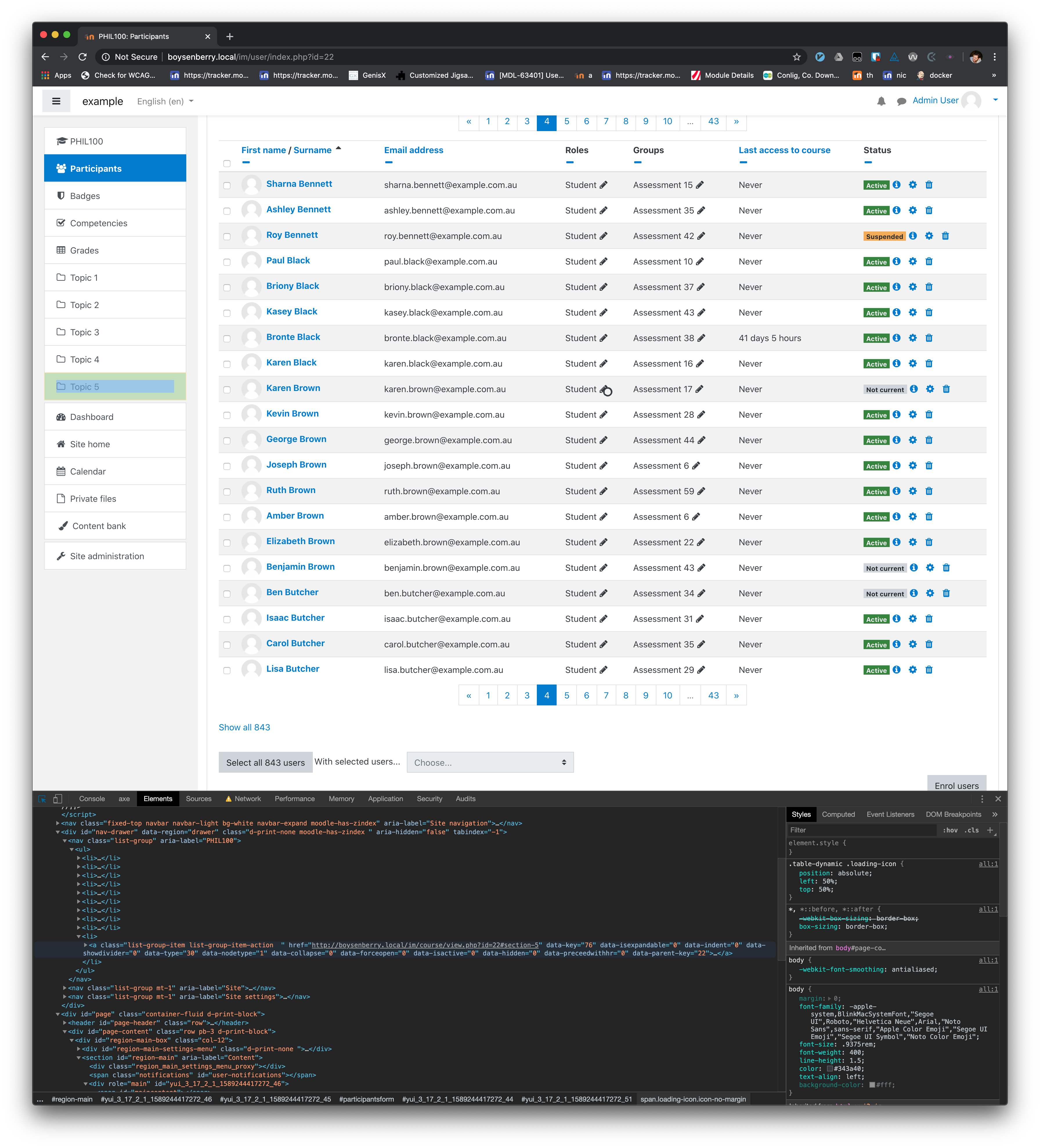1040x1148 pixels.
Task: Select the checkbox for Joseph Brown
Action: pos(227,466)
